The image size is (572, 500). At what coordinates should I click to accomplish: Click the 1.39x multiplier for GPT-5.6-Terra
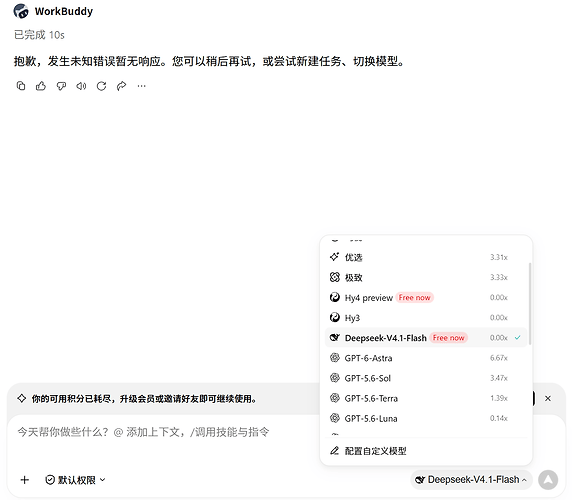499,398
